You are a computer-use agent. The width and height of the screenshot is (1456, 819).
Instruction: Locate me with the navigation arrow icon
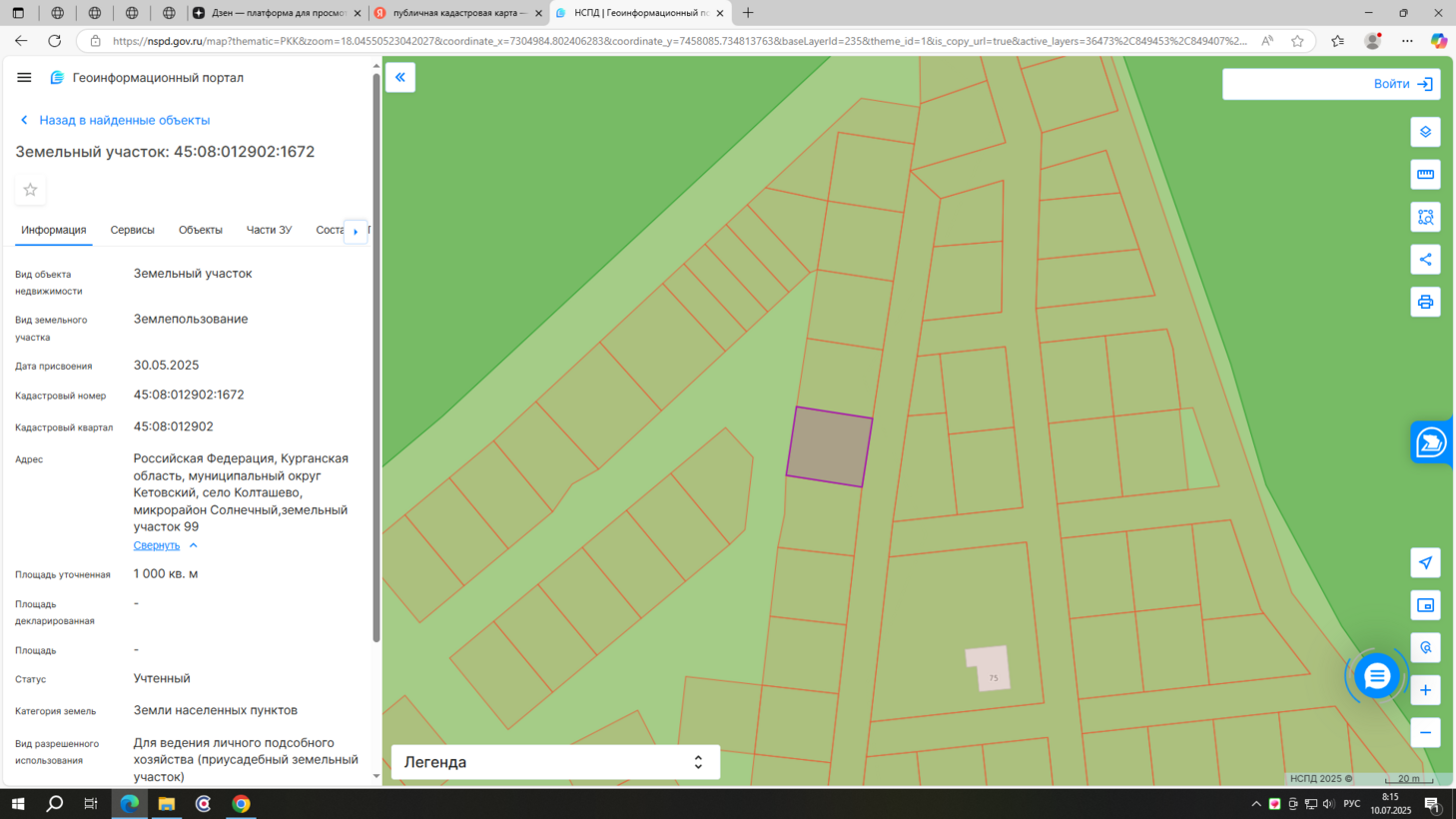1425,562
